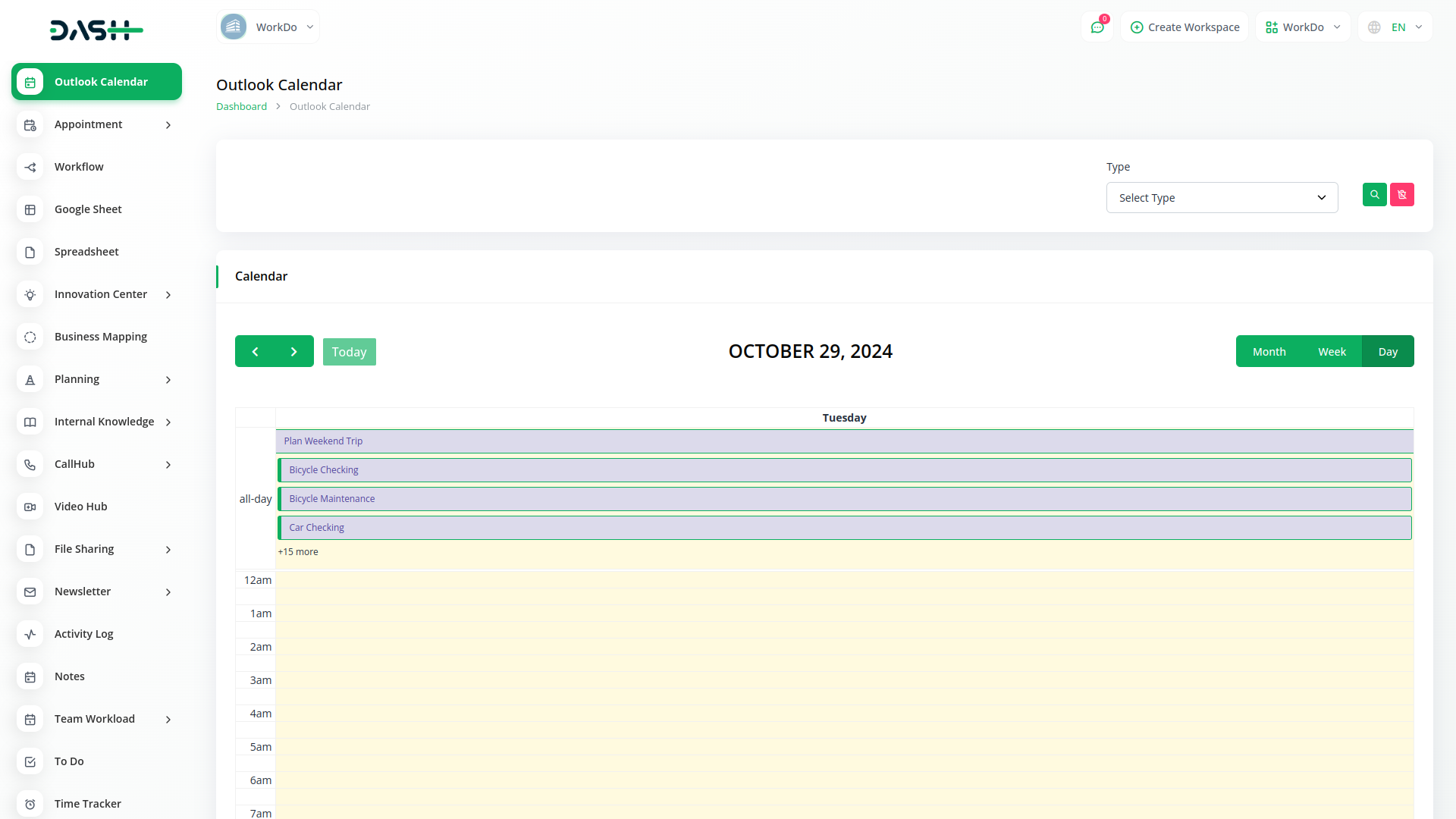Switch calendar to Week view
This screenshot has height=819, width=1456.
tap(1332, 351)
